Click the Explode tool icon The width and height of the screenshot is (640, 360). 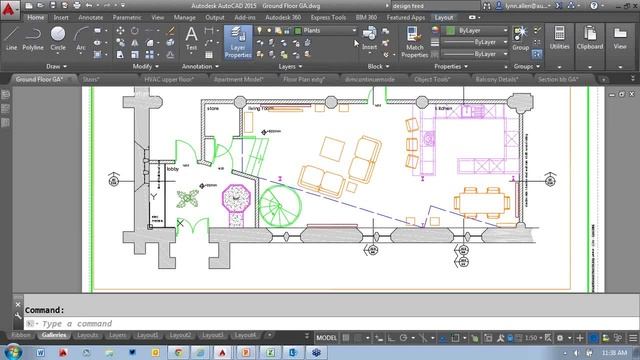click(171, 42)
